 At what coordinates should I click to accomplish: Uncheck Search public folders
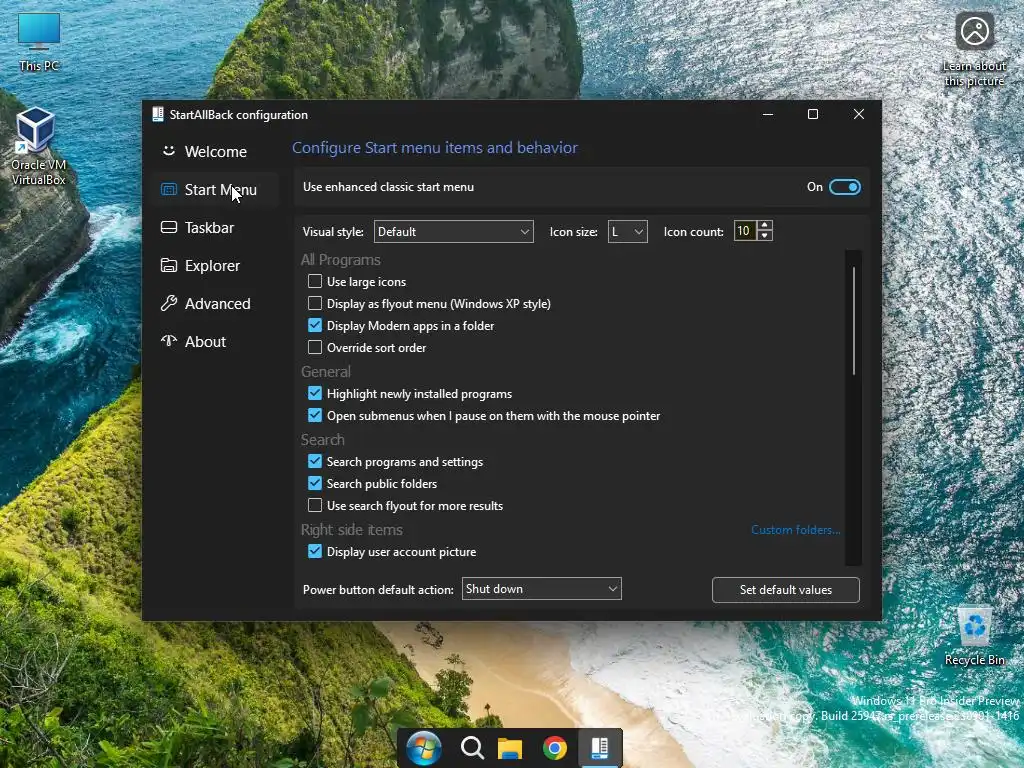[315, 483]
